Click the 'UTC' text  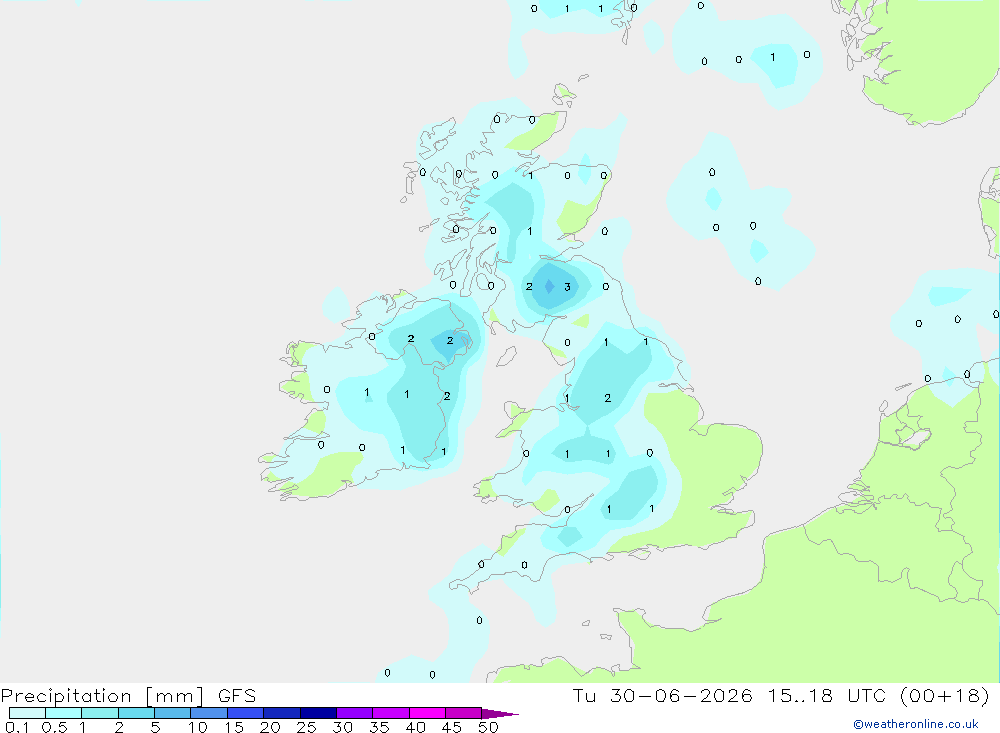tap(867, 695)
